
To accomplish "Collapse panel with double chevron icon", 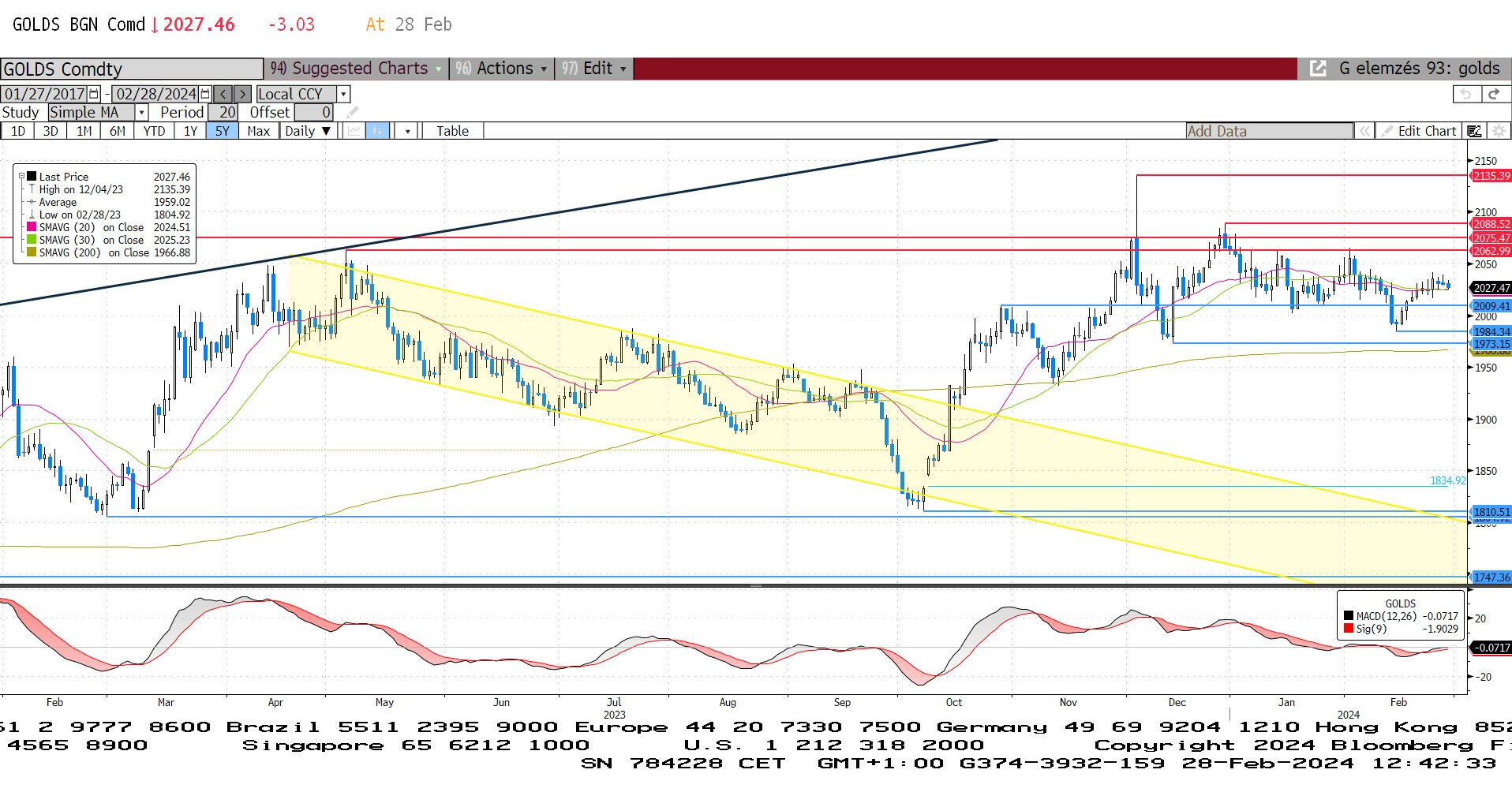I will pos(1364,131).
